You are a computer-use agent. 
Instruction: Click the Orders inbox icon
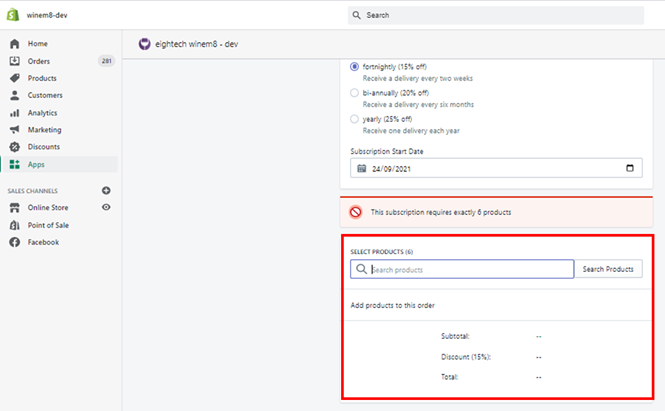coord(14,61)
